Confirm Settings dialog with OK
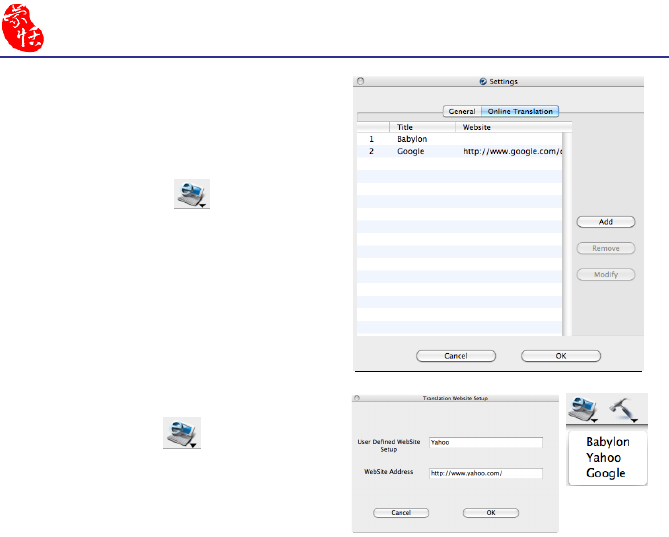The image size is (669, 537). (x=561, y=356)
